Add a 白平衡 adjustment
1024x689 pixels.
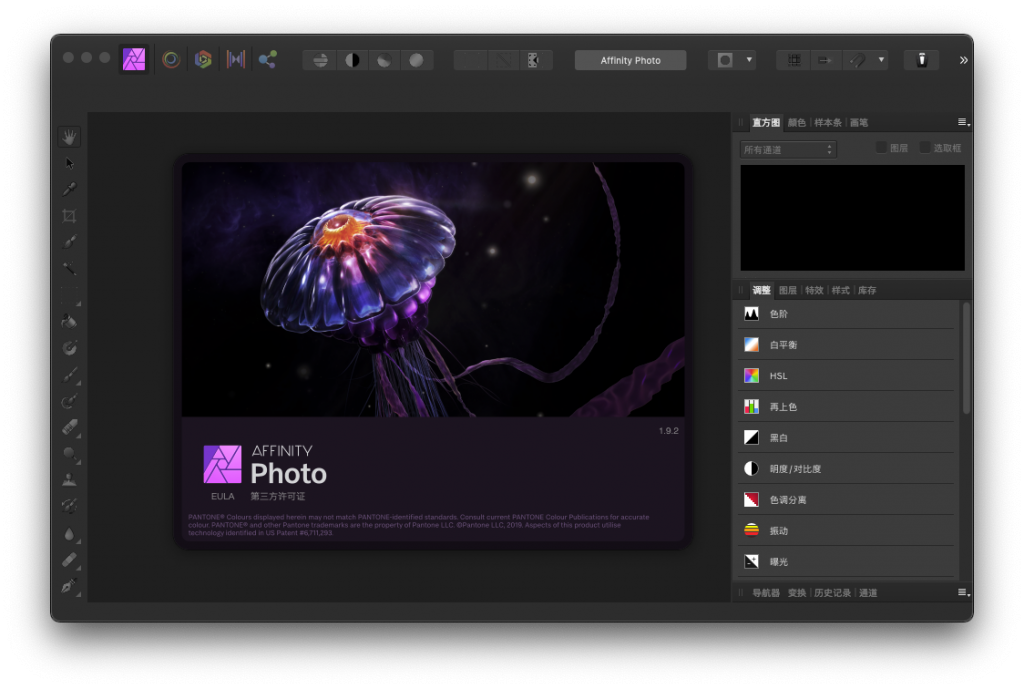846,344
